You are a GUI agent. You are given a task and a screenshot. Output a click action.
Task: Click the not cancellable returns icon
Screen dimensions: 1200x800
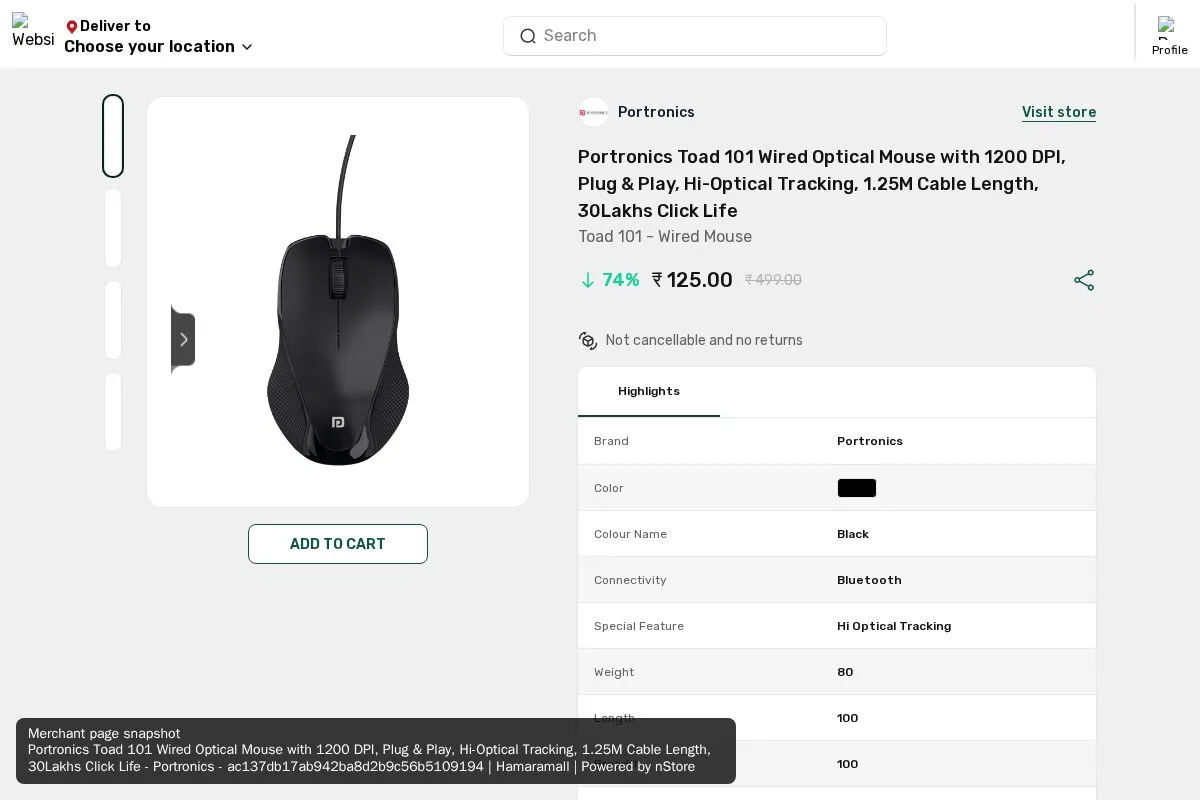pyautogui.click(x=588, y=340)
